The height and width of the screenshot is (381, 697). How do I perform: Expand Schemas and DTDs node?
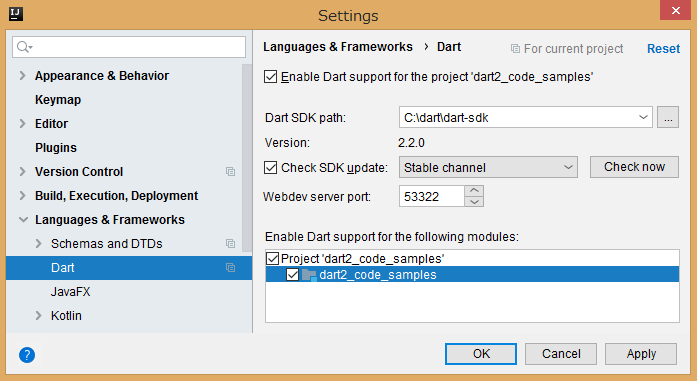39,244
